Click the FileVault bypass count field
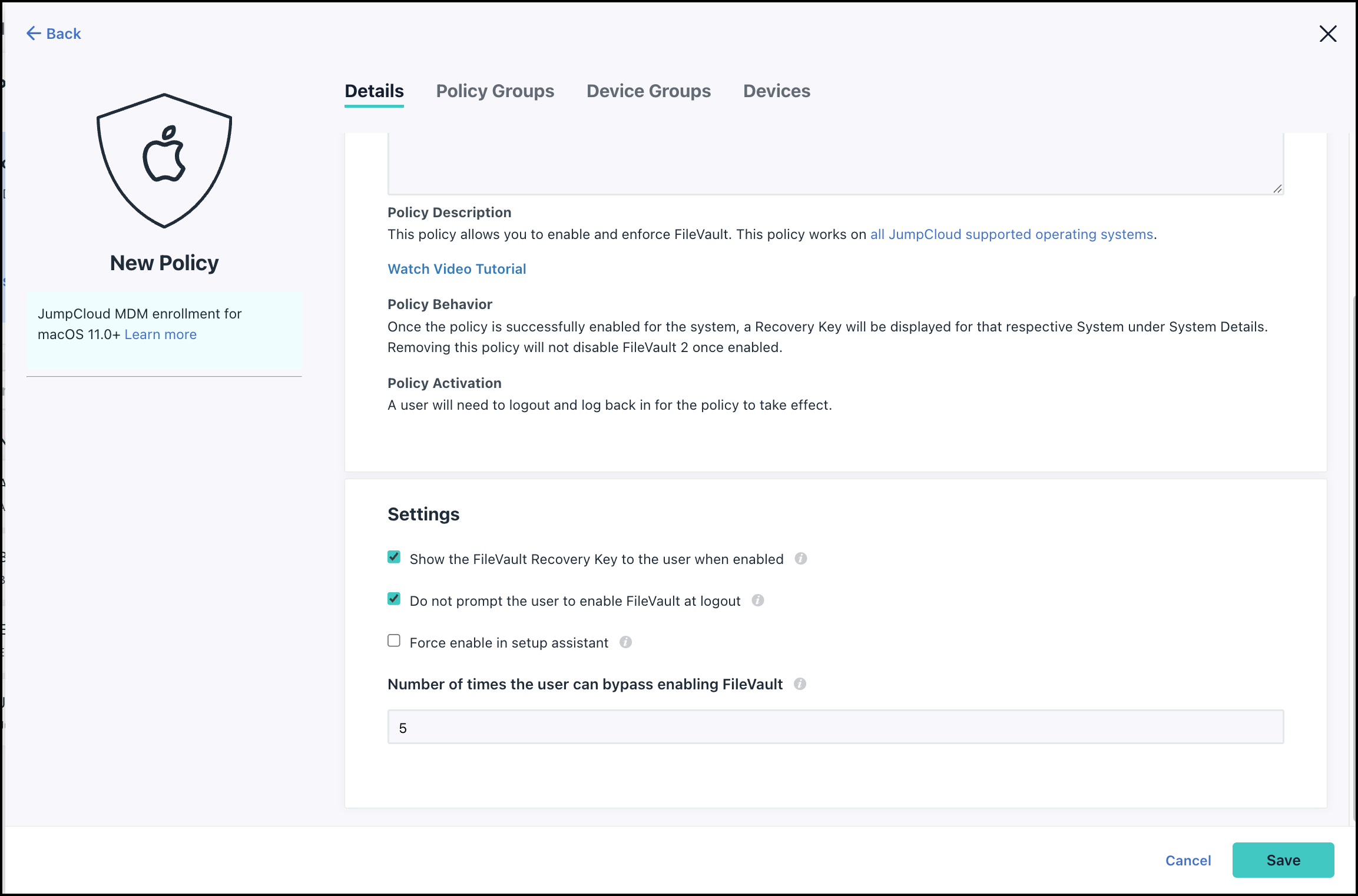 835,727
